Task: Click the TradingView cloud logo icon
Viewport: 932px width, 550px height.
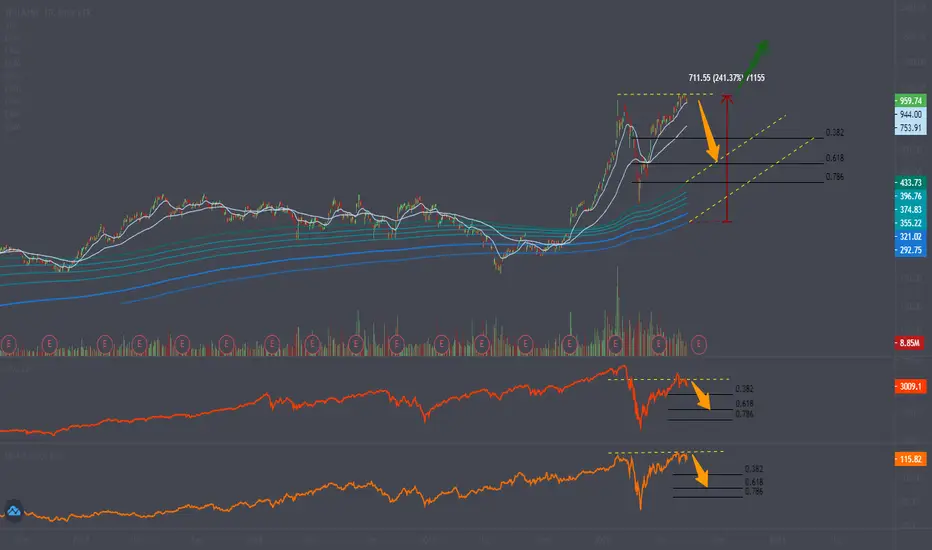Action: (13, 511)
